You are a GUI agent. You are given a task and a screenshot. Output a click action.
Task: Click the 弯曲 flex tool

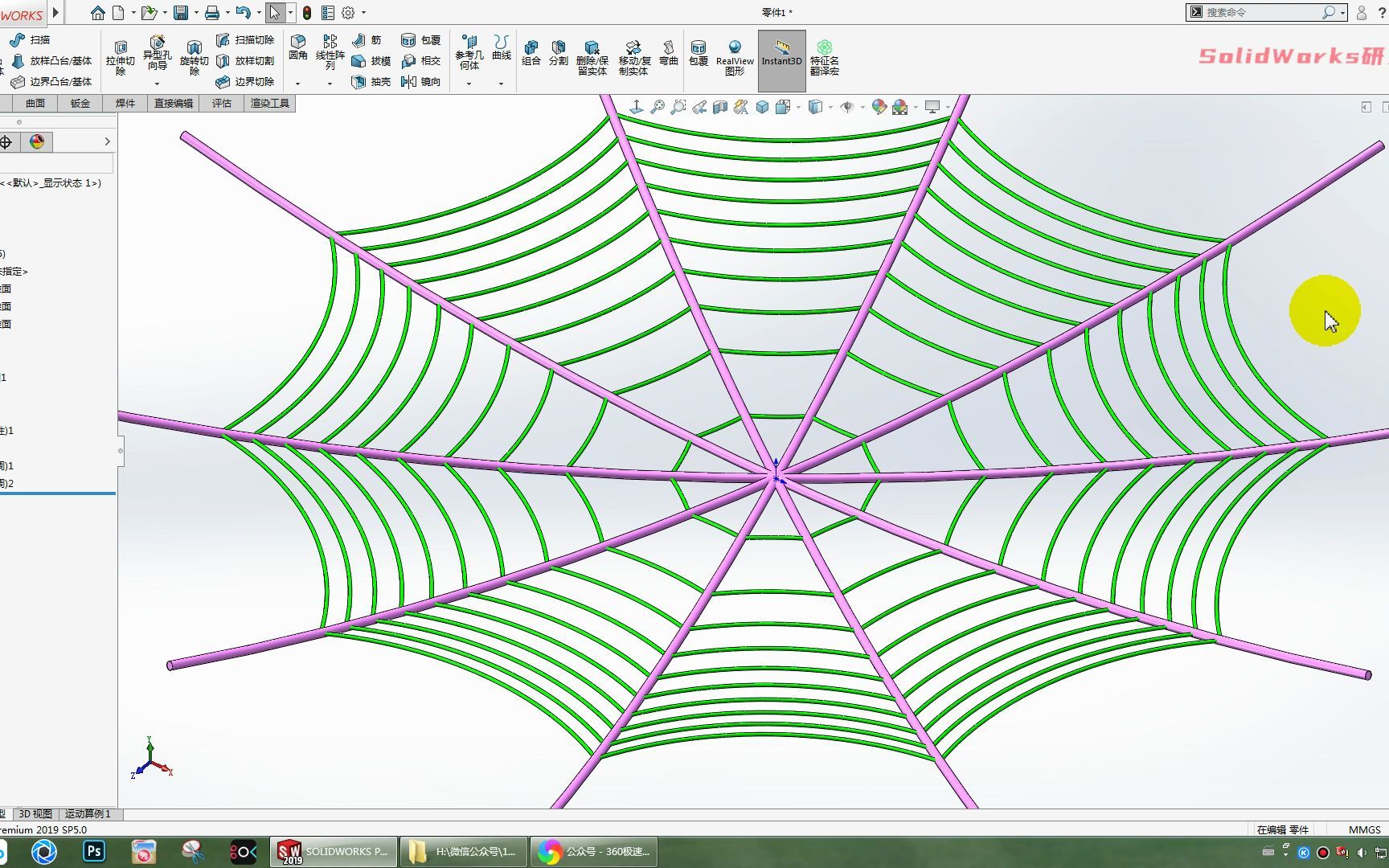669,53
